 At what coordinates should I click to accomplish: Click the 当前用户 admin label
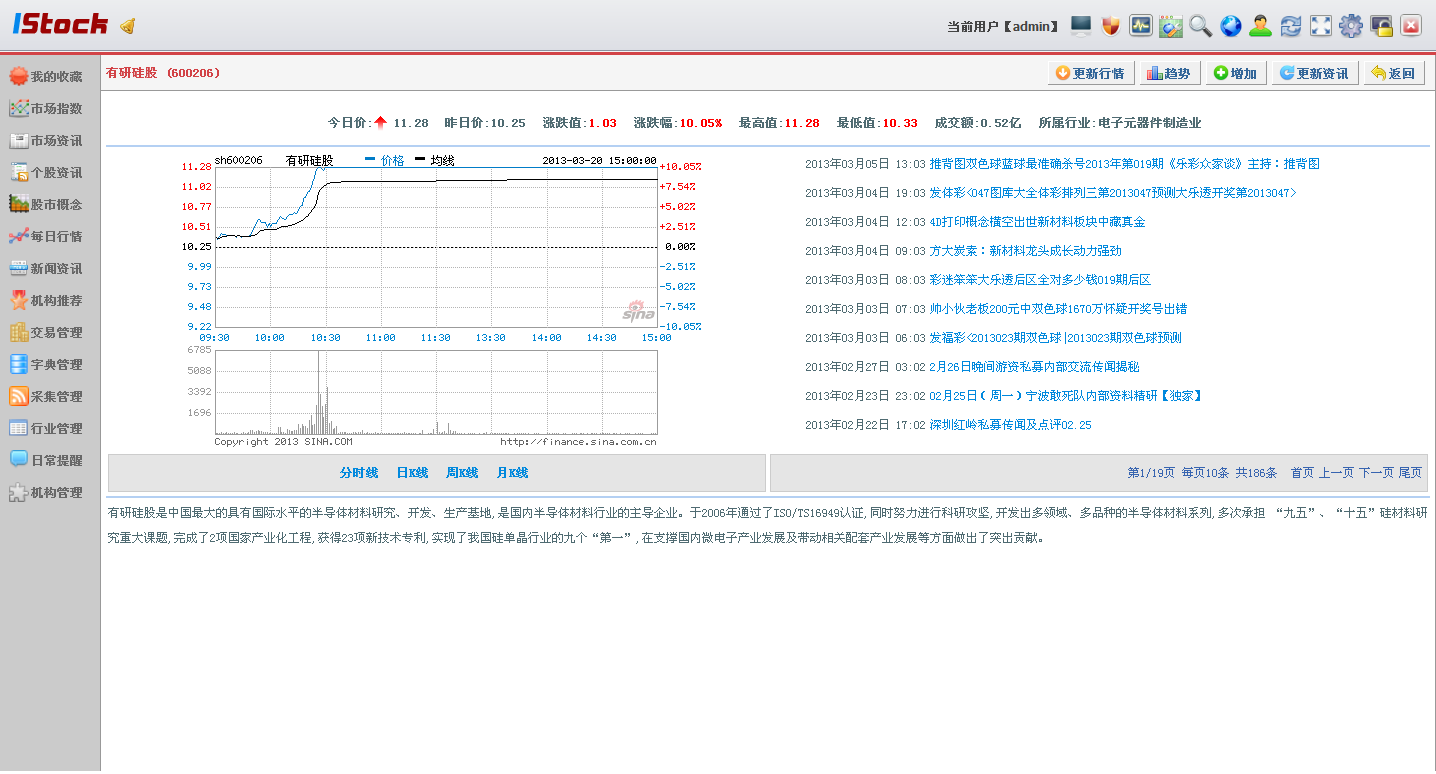(1003, 26)
